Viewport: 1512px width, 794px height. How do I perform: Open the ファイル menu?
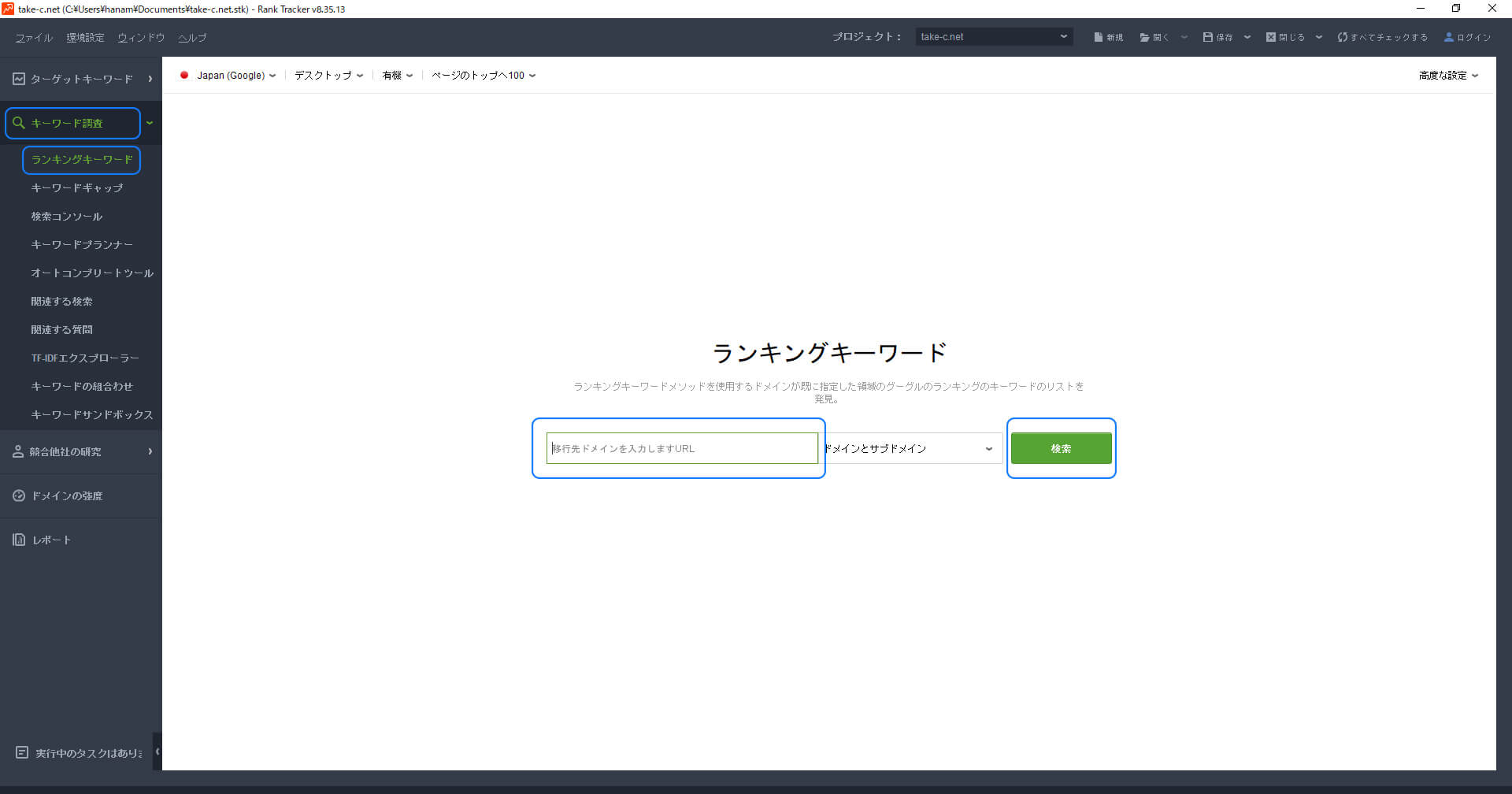(34, 37)
